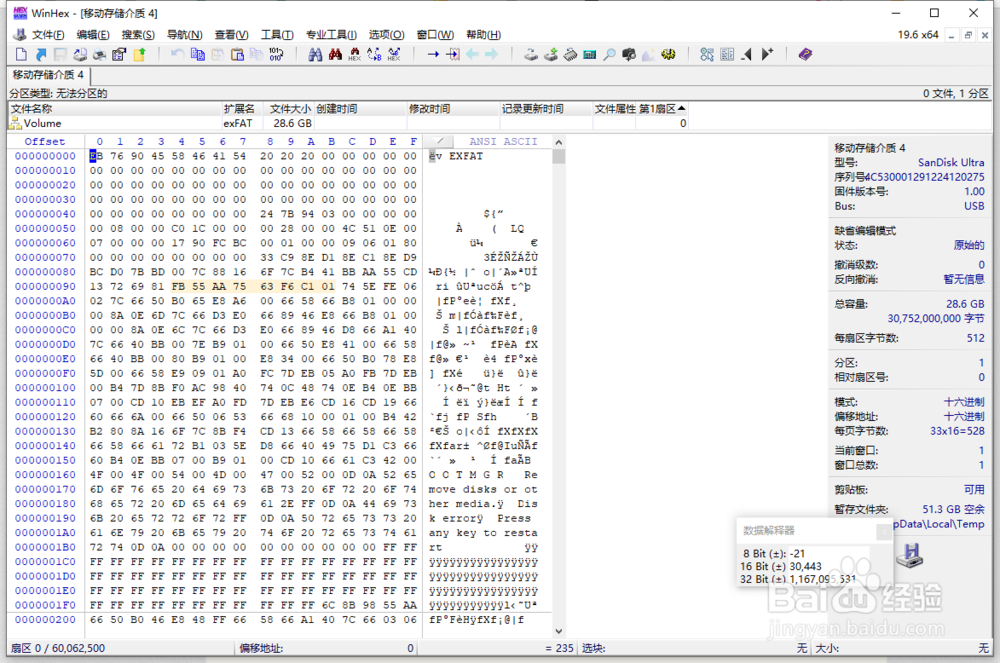Open the file Properties toolbar icon

tap(119, 55)
